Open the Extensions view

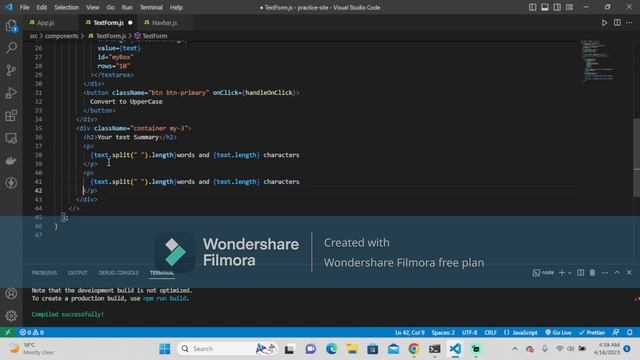[11, 116]
